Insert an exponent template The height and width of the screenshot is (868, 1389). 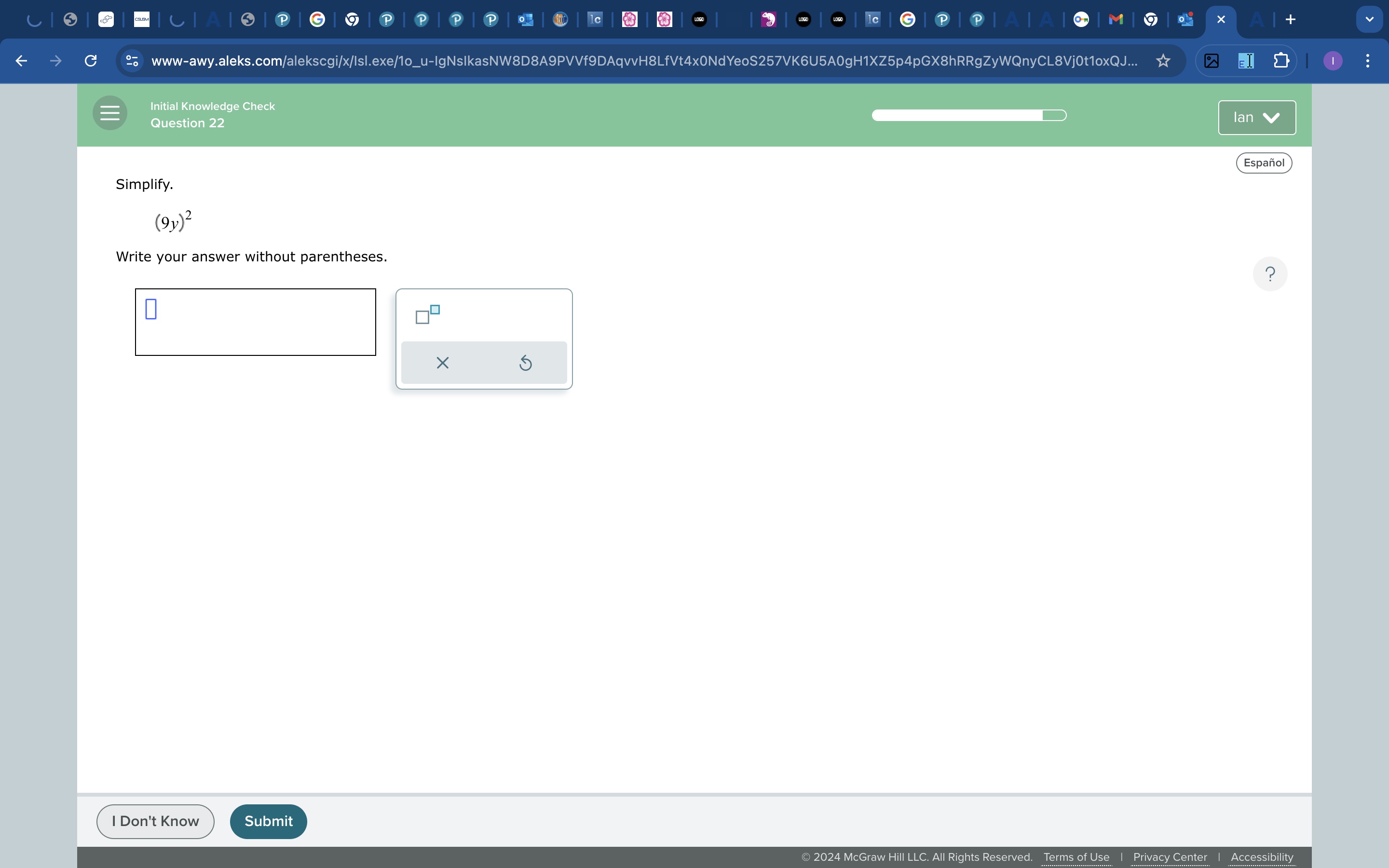(428, 314)
